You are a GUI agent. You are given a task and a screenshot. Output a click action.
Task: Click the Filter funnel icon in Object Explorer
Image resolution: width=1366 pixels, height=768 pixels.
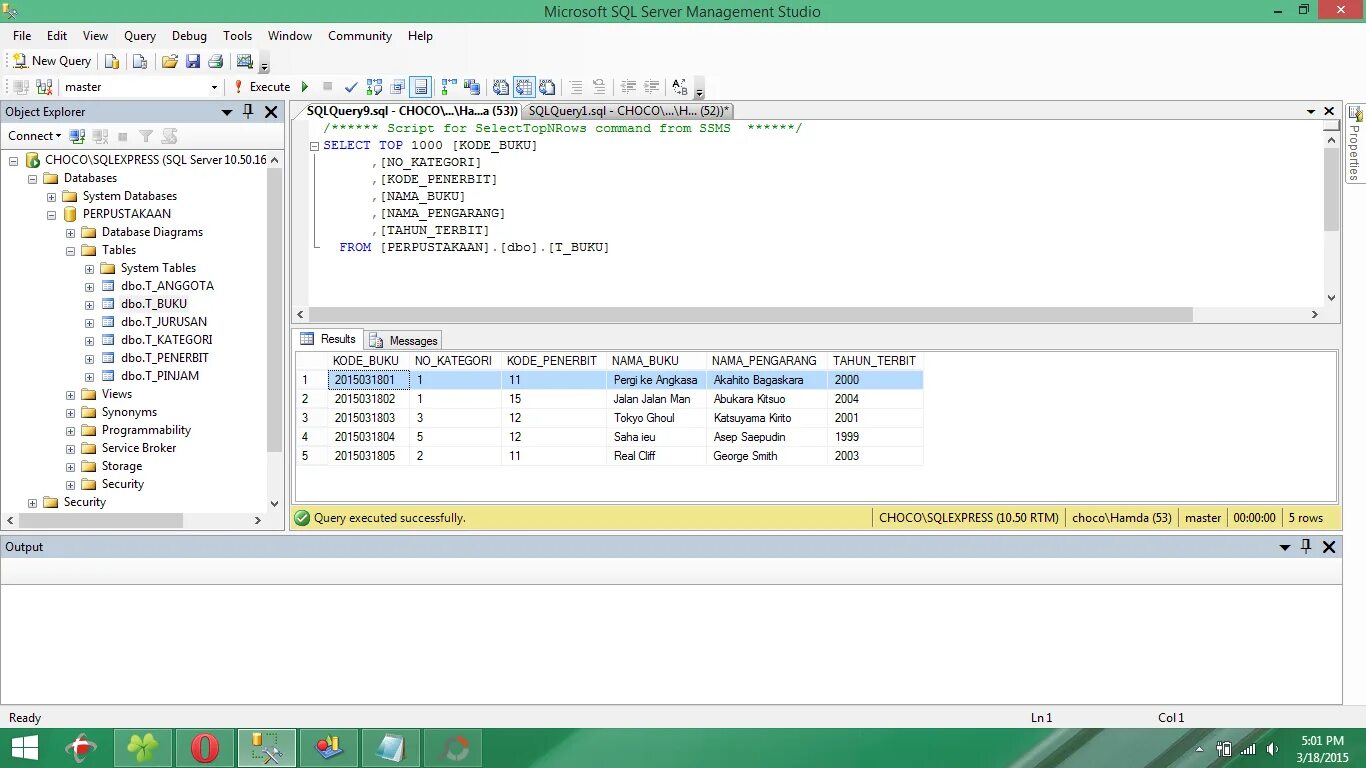[146, 136]
